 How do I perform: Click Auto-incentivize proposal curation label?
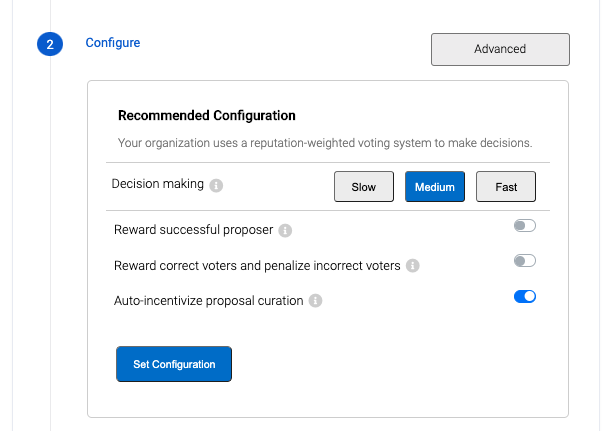click(x=208, y=301)
